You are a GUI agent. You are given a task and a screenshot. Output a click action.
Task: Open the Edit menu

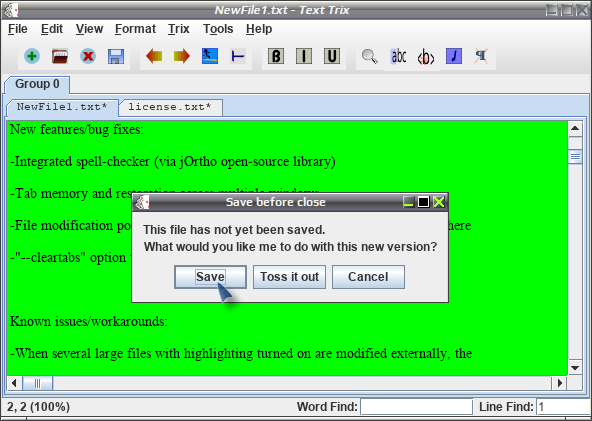tap(52, 29)
